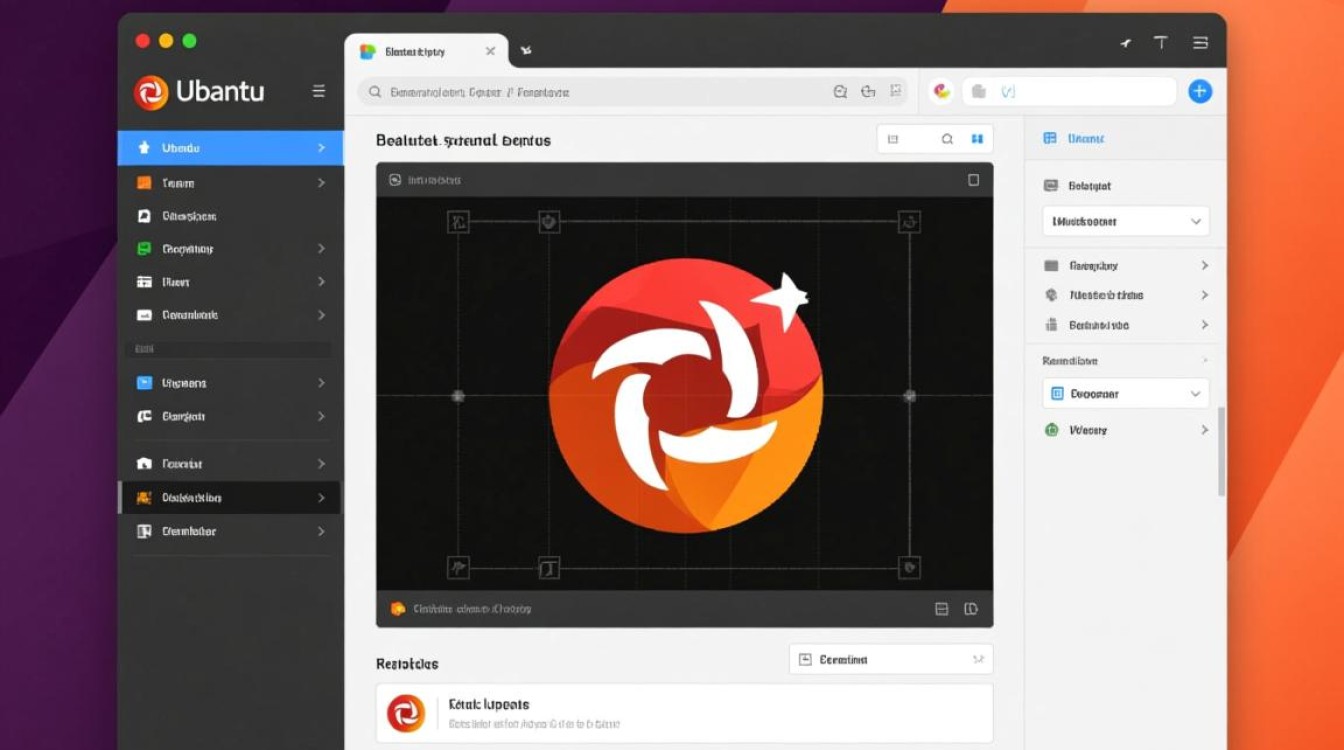Image resolution: width=1344 pixels, height=750 pixels.
Task: Click the multicolor circle icon beside the search bar
Action: tap(941, 91)
